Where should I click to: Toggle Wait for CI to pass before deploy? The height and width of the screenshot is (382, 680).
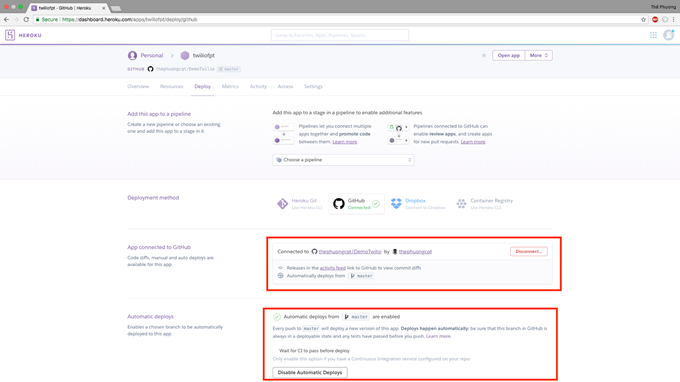pos(314,351)
